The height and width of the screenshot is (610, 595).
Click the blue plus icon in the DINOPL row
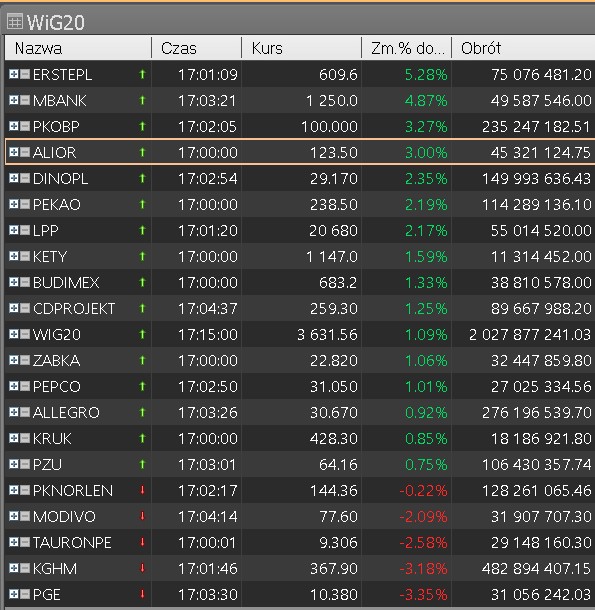[x=14, y=178]
